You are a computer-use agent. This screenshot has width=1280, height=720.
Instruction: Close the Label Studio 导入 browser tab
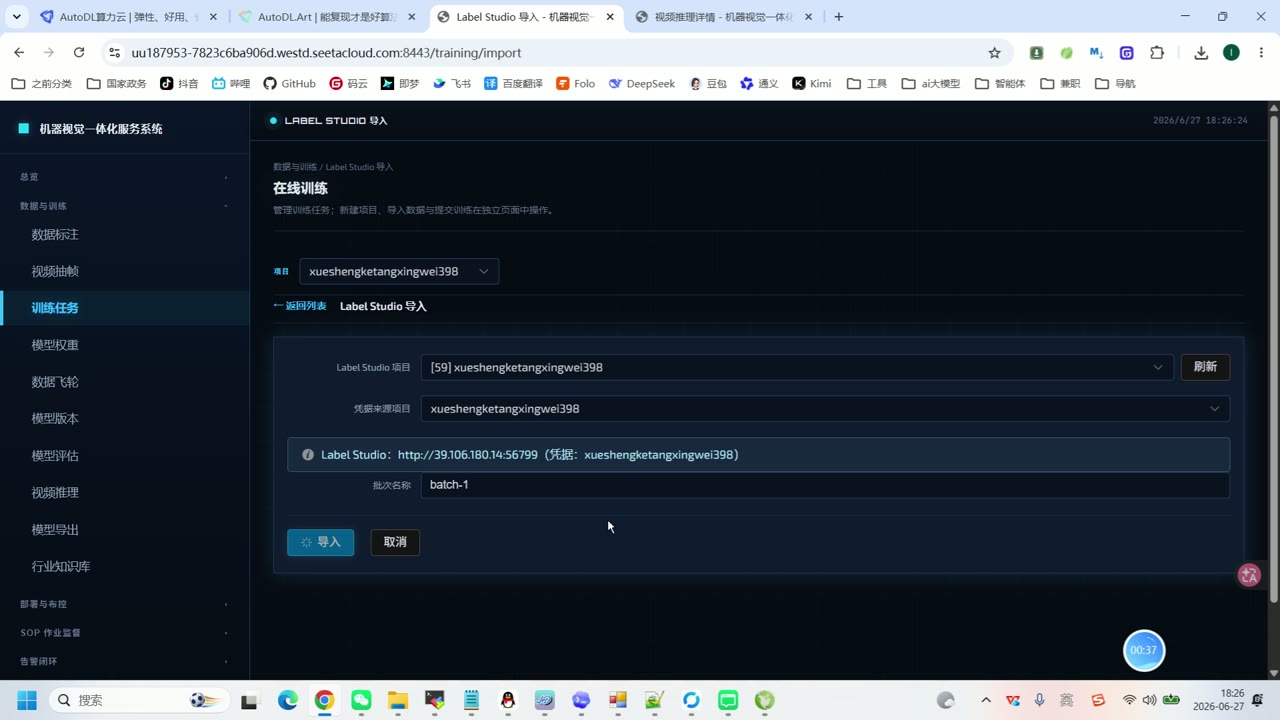pyautogui.click(x=610, y=17)
